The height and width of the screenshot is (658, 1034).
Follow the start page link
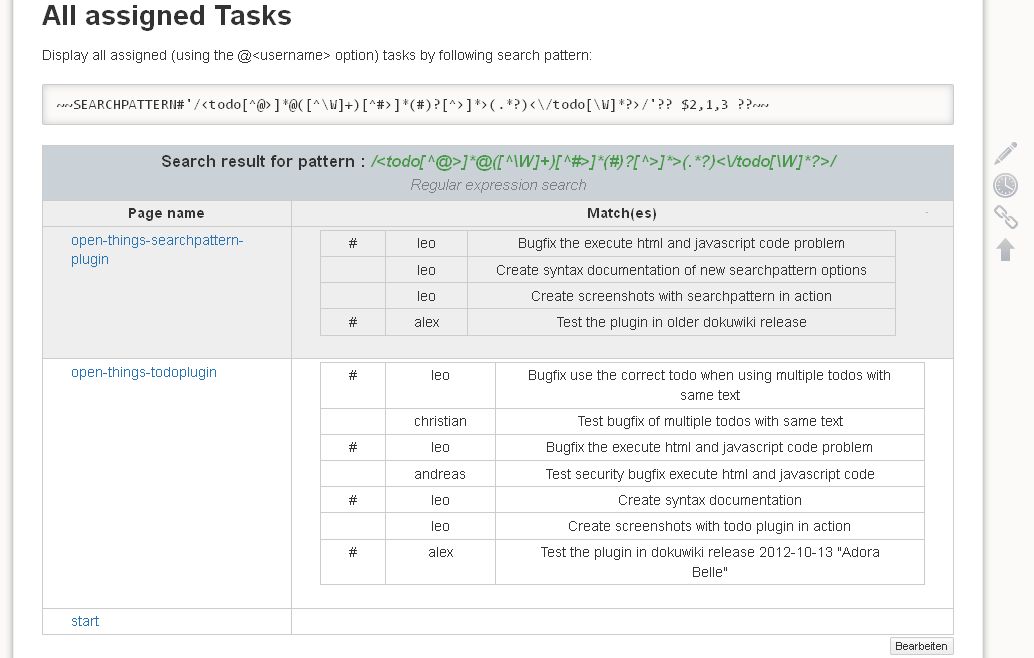85,621
